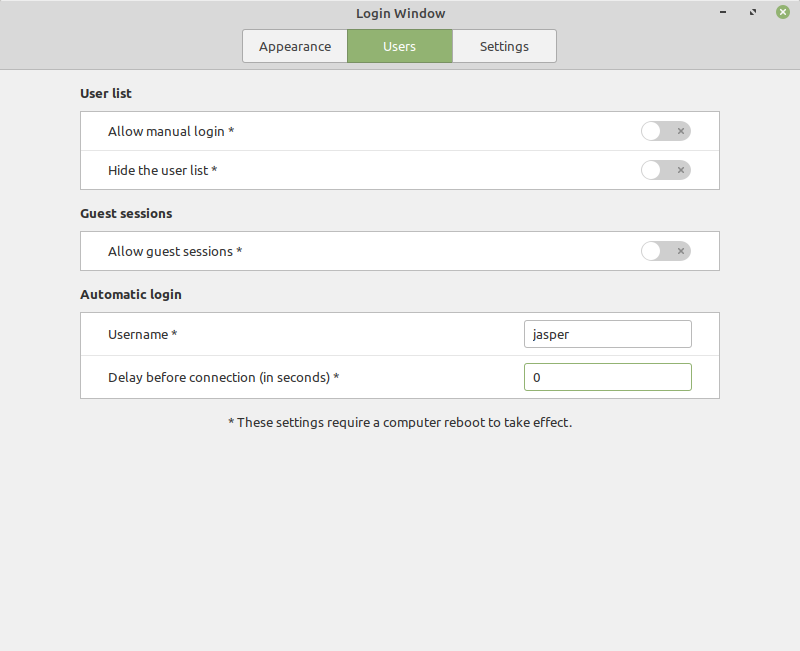The height and width of the screenshot is (651, 800).
Task: Focus the Delay before connection field
Action: tap(608, 377)
